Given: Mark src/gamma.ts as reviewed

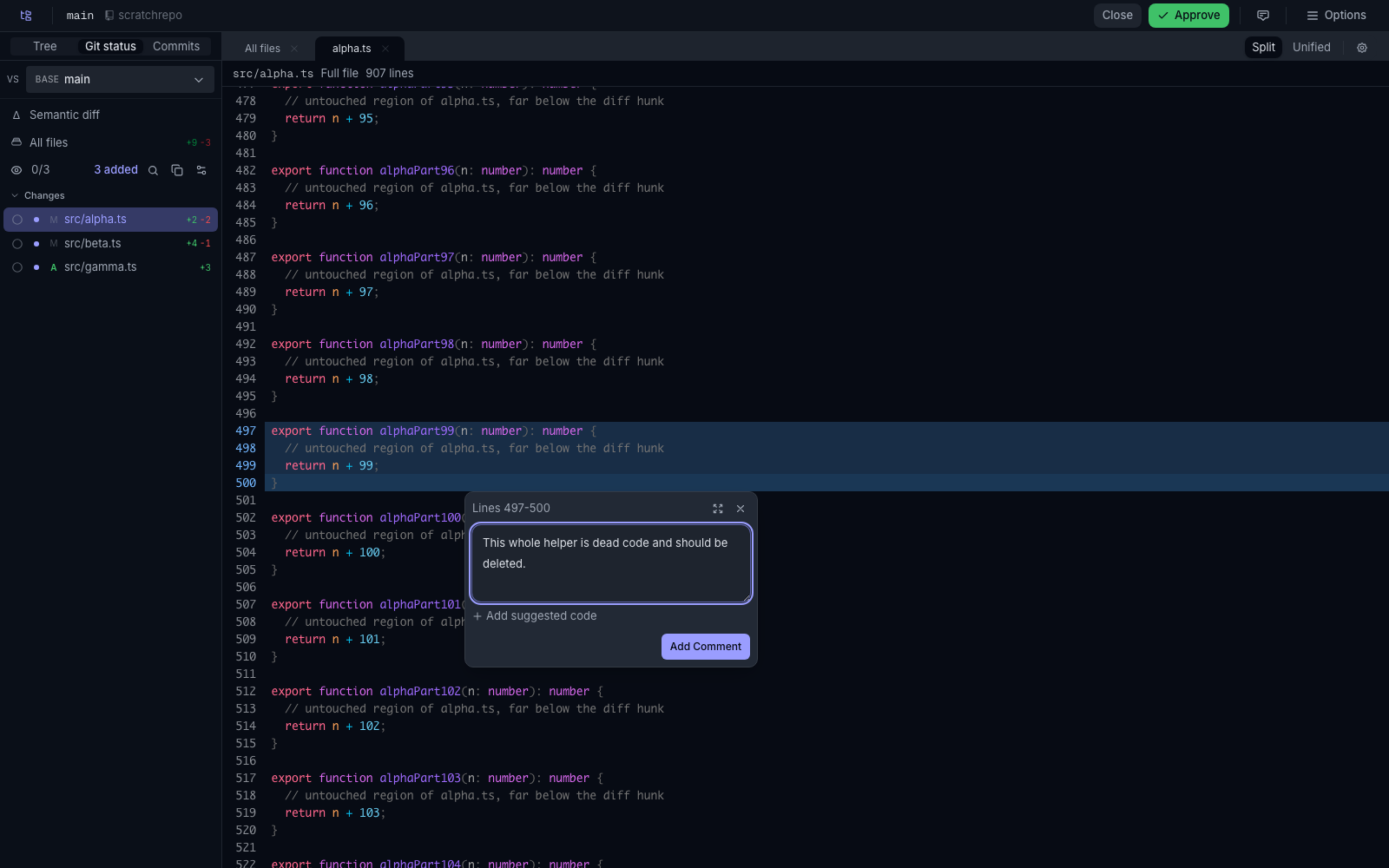Looking at the screenshot, I should 17,267.
